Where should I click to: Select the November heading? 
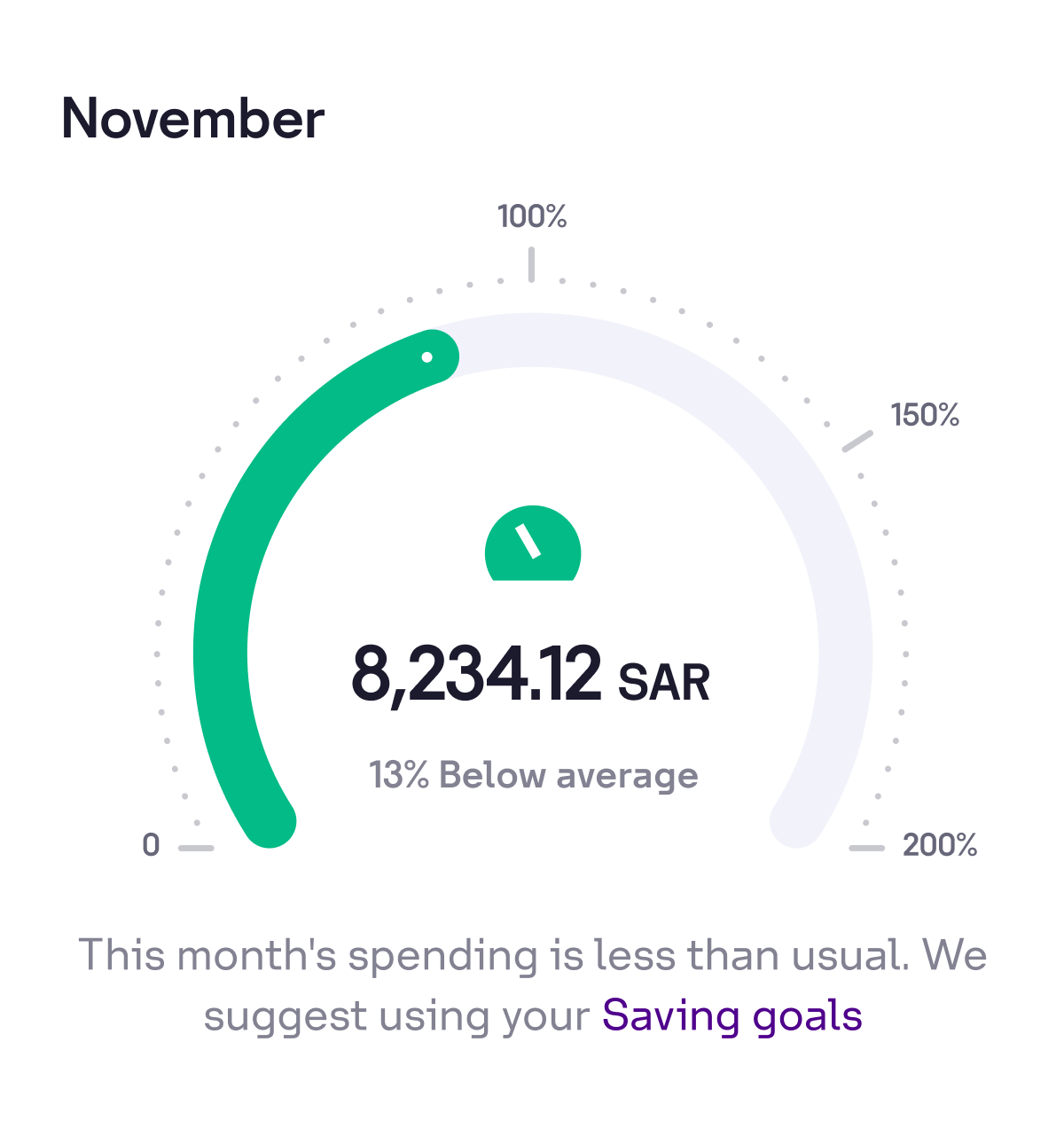[193, 119]
